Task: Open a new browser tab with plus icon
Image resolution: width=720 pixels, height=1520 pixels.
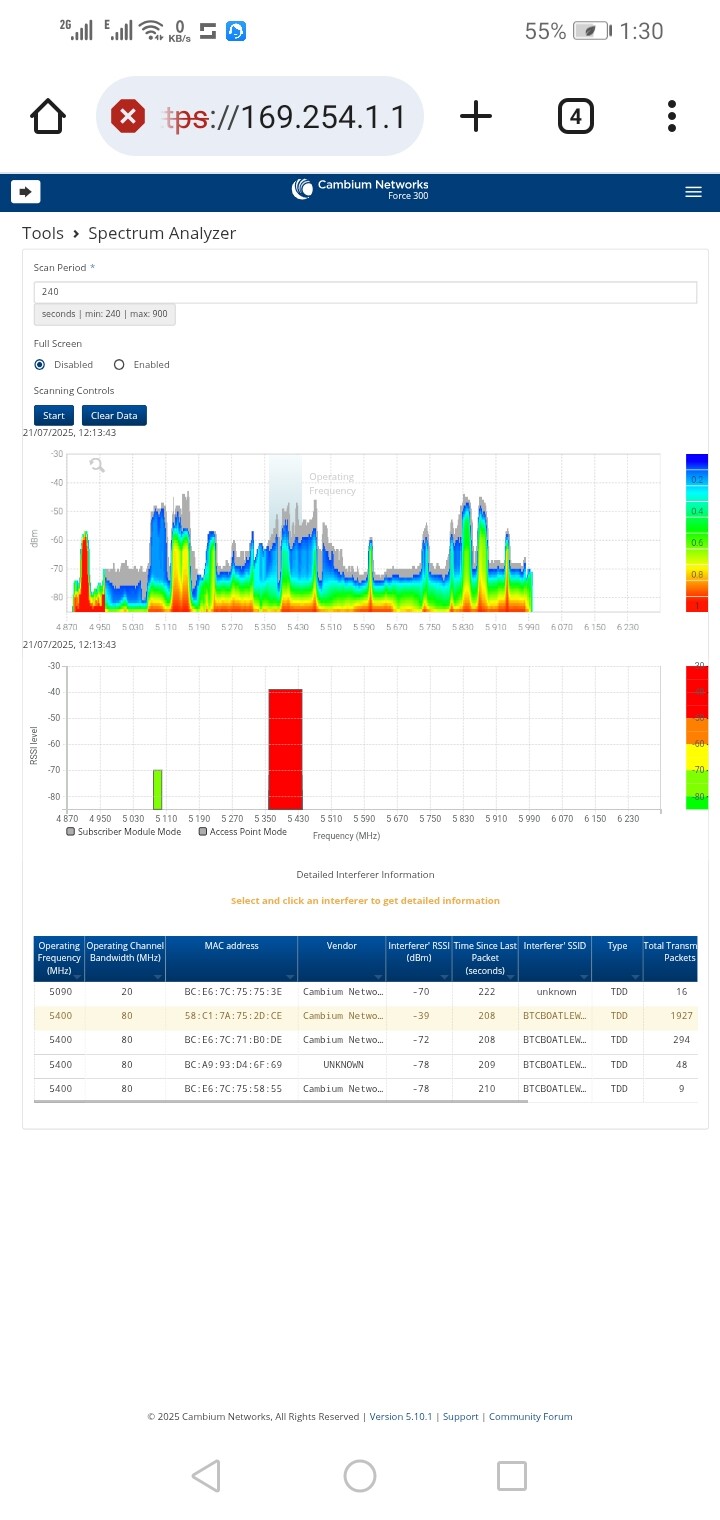Action: [x=476, y=117]
